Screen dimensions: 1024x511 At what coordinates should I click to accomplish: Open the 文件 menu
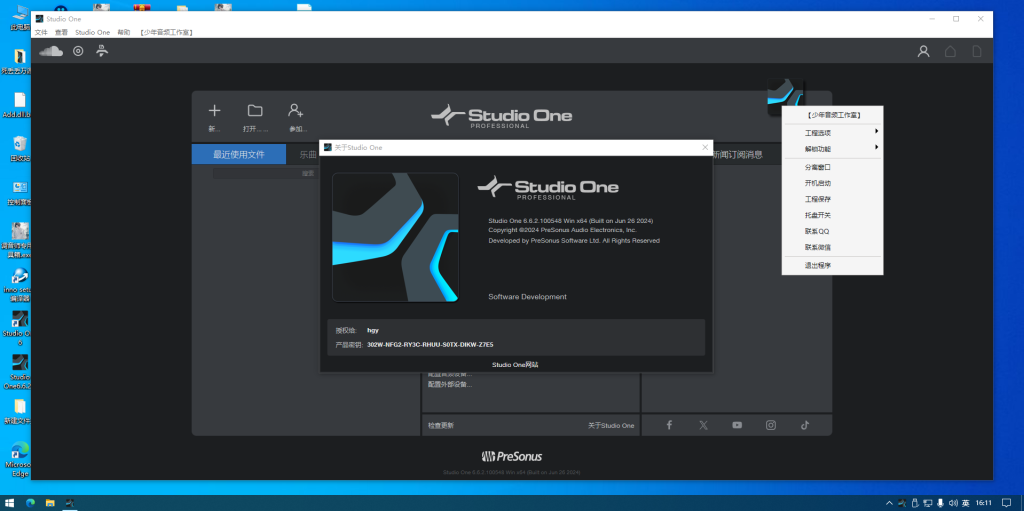[41, 32]
